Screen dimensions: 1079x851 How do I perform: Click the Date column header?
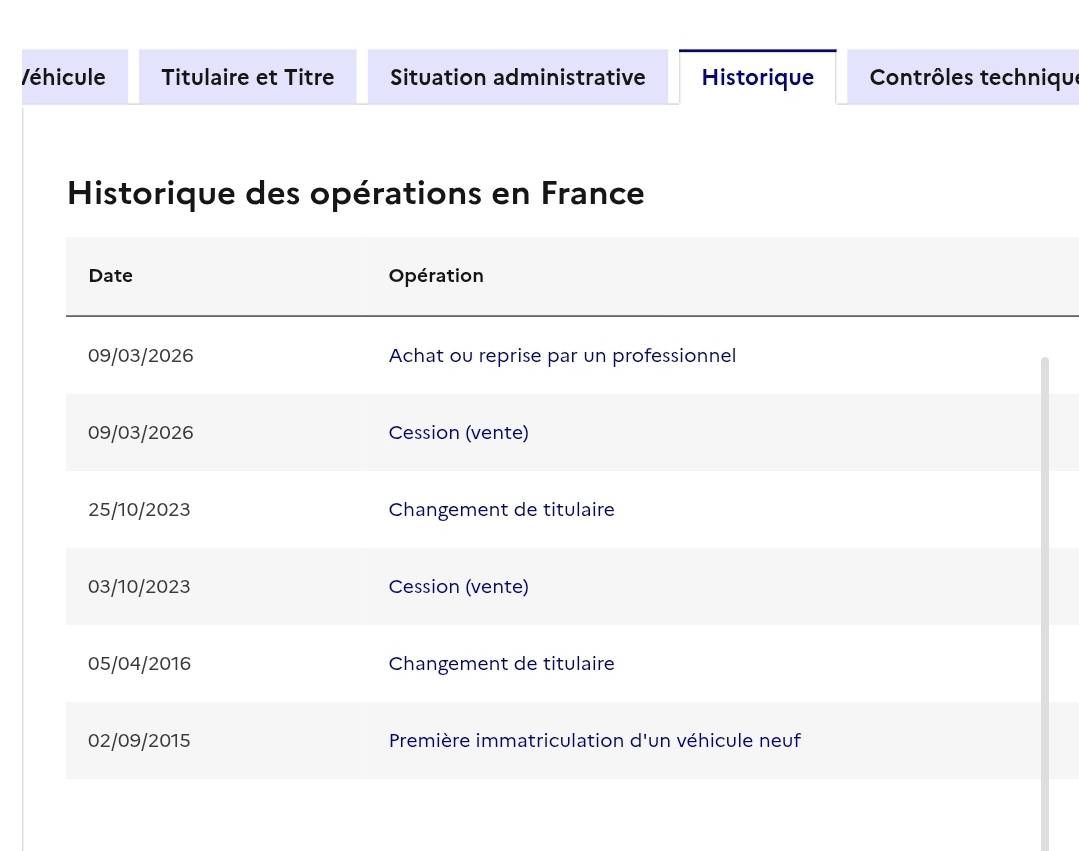click(110, 275)
